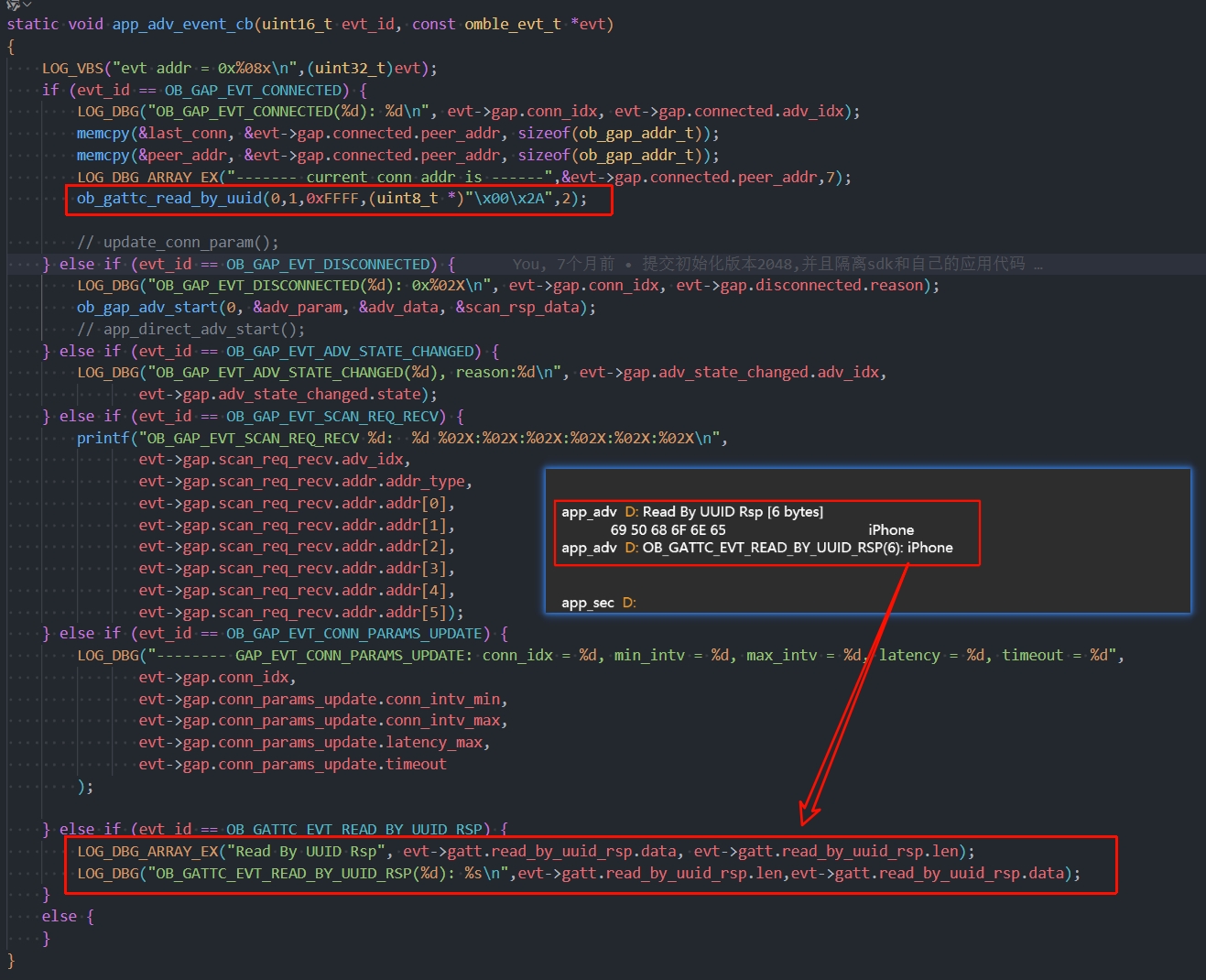Click the ob_gattc_read_by_uuid function call
This screenshot has height=980, width=1206.
tap(169, 199)
